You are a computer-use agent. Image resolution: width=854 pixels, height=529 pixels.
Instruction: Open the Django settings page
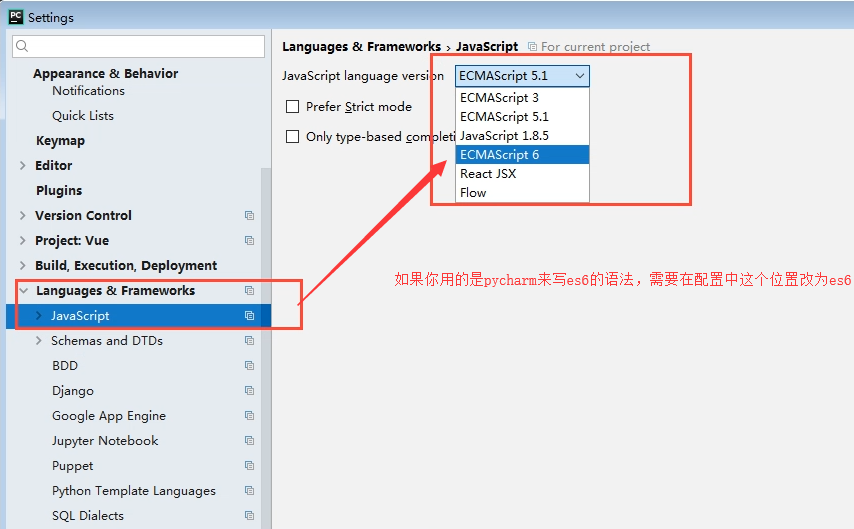tap(72, 391)
